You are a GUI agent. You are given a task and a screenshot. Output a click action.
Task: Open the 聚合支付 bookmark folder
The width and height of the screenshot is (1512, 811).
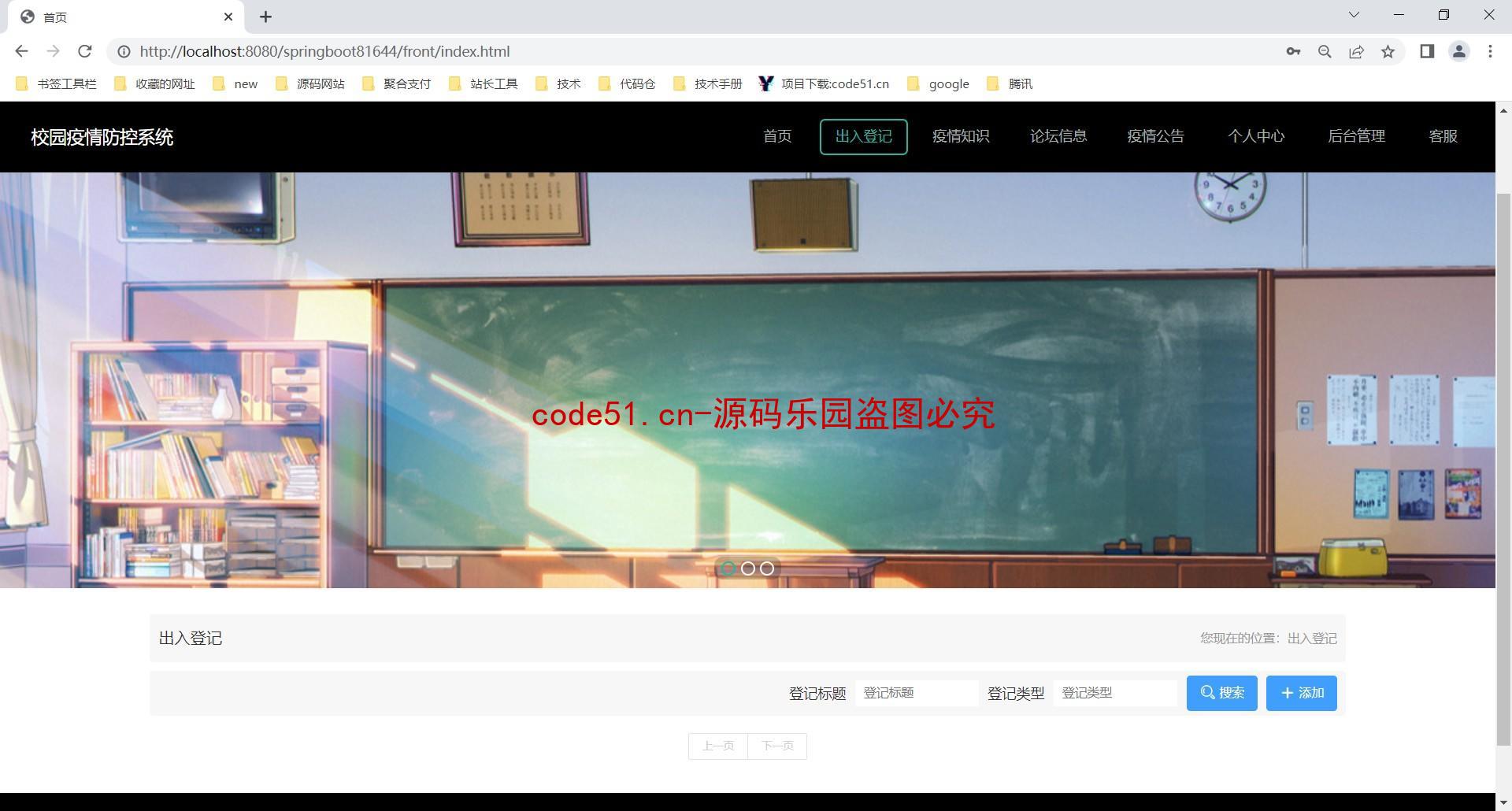[397, 83]
